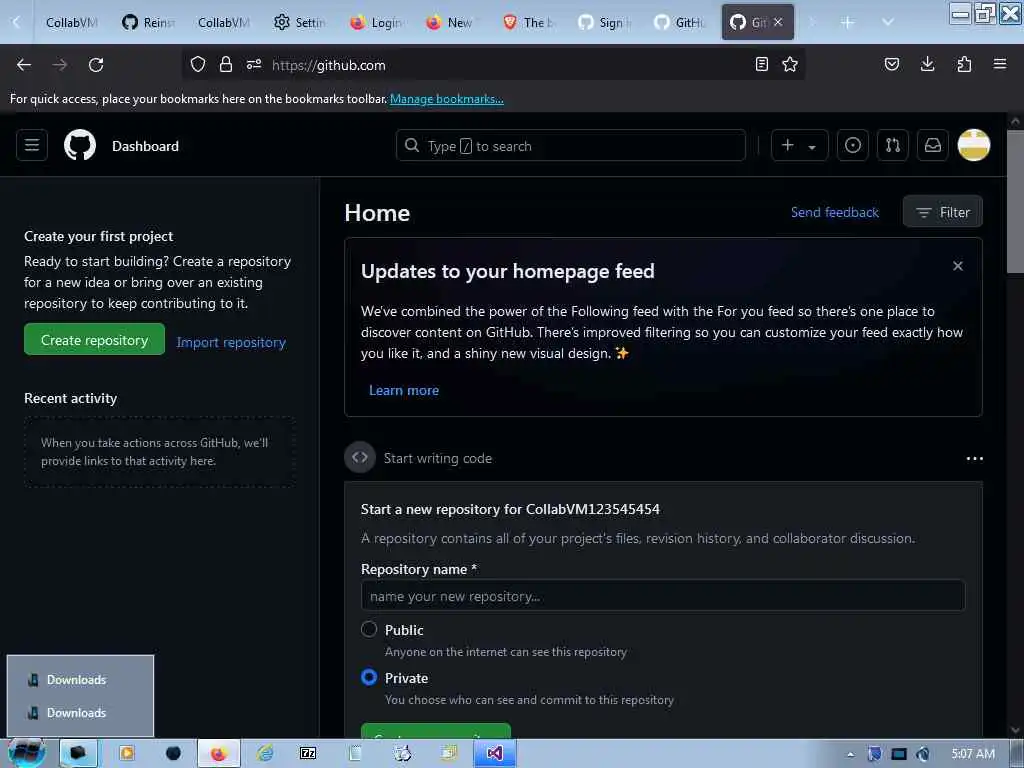Open the site permissions icon in address bar

[254, 64]
